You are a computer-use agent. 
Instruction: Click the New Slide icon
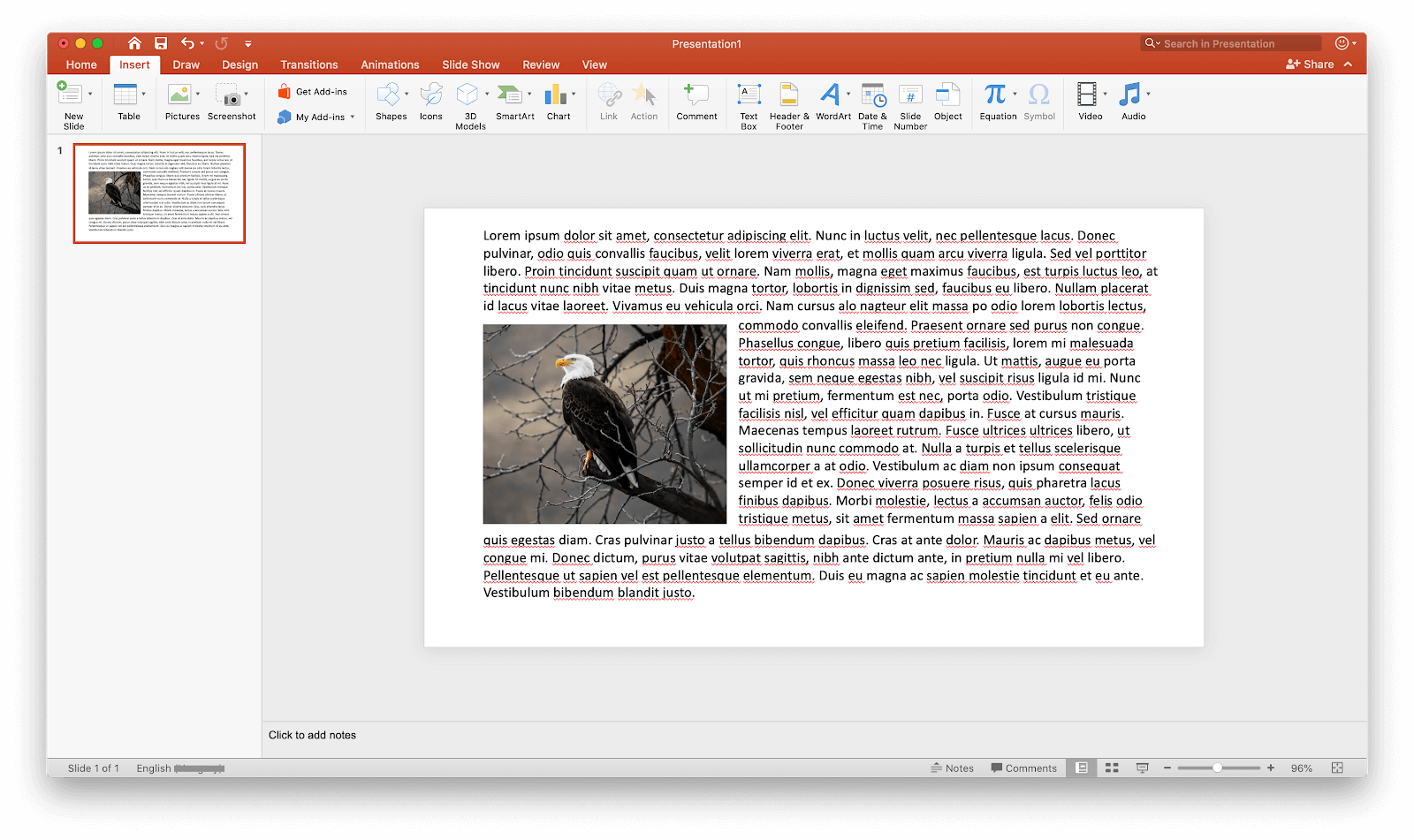click(69, 93)
